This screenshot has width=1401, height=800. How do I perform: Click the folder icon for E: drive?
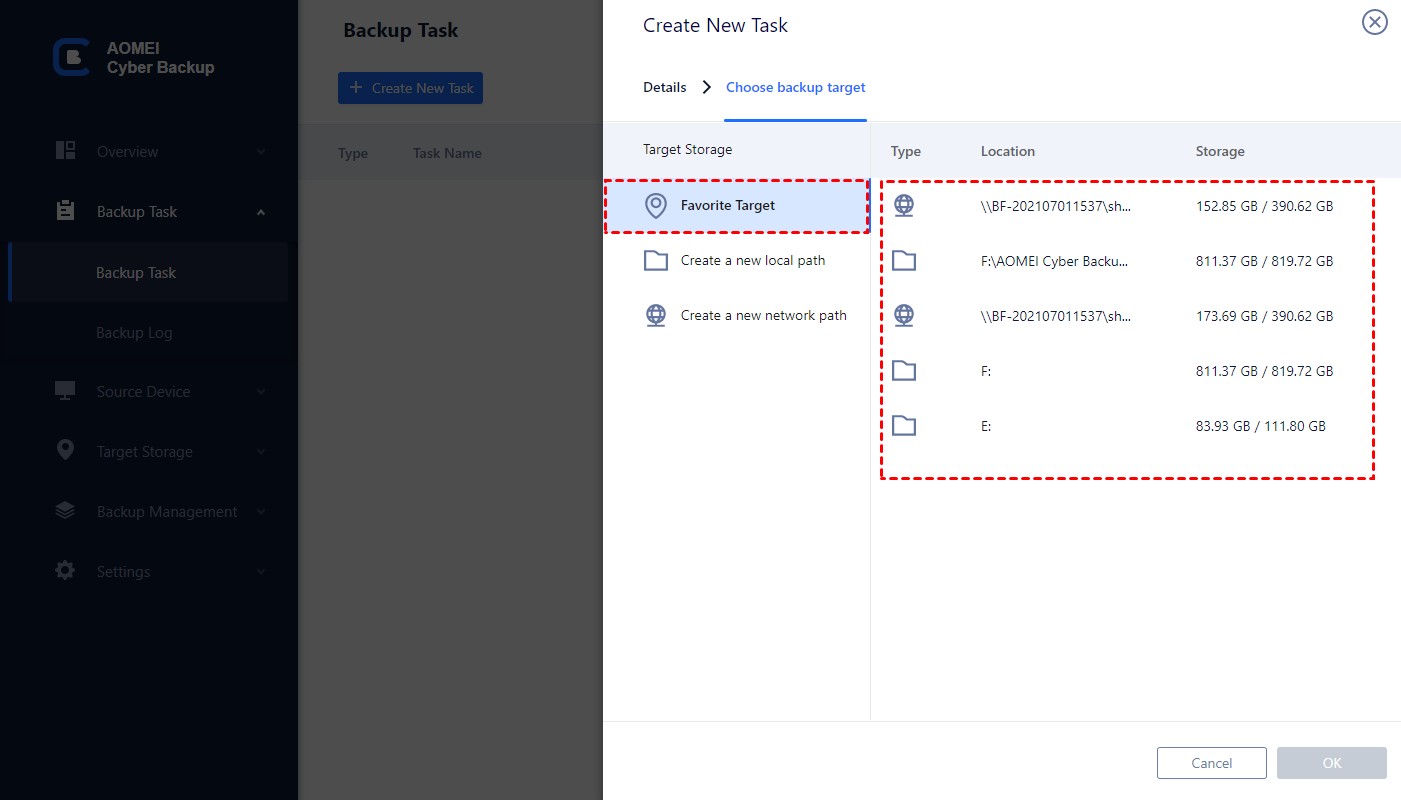pos(904,426)
